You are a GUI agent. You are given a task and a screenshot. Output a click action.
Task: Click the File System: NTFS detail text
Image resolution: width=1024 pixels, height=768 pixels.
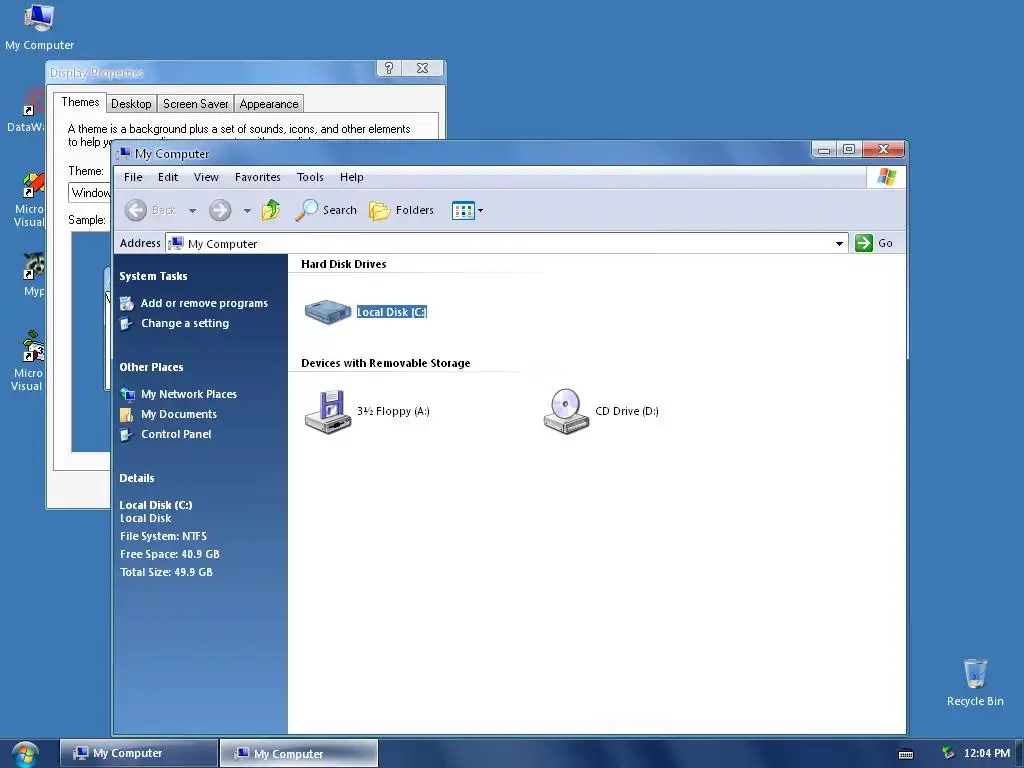[x=163, y=536]
